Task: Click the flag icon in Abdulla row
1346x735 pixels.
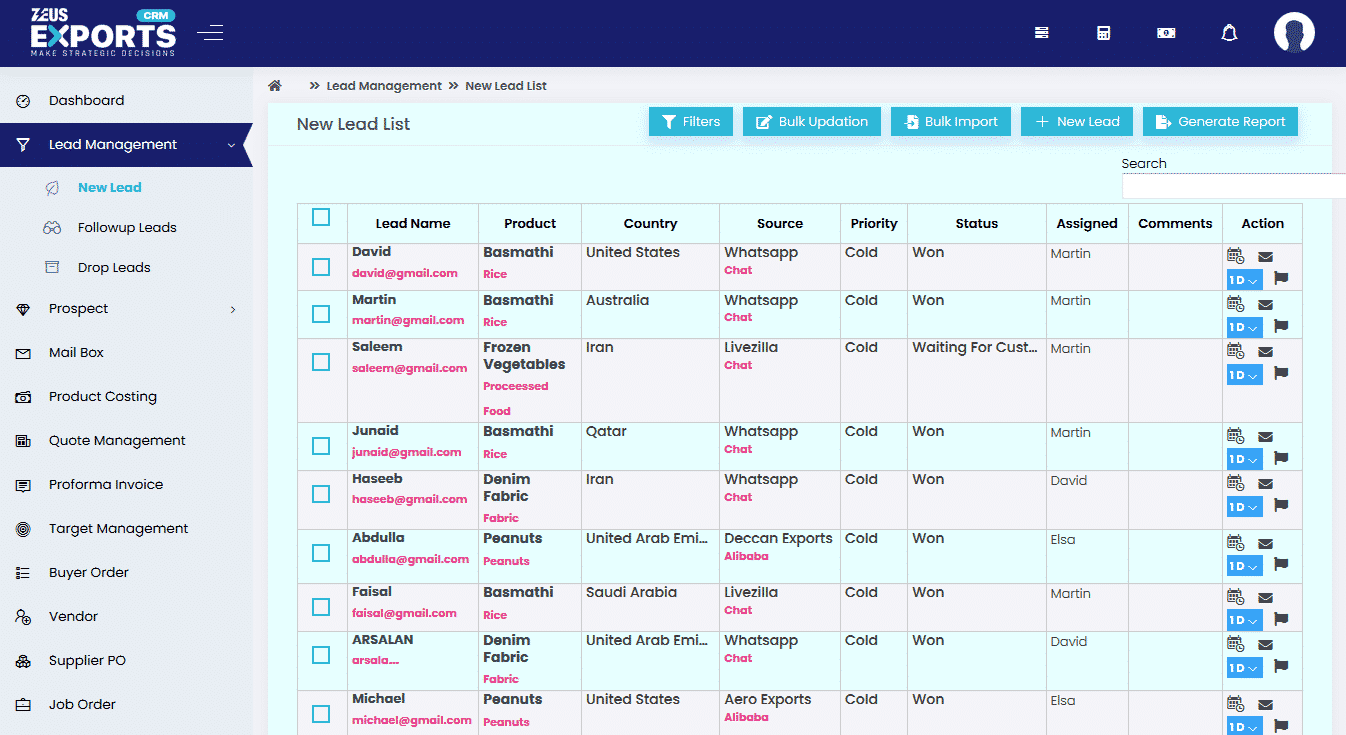Action: [x=1281, y=564]
